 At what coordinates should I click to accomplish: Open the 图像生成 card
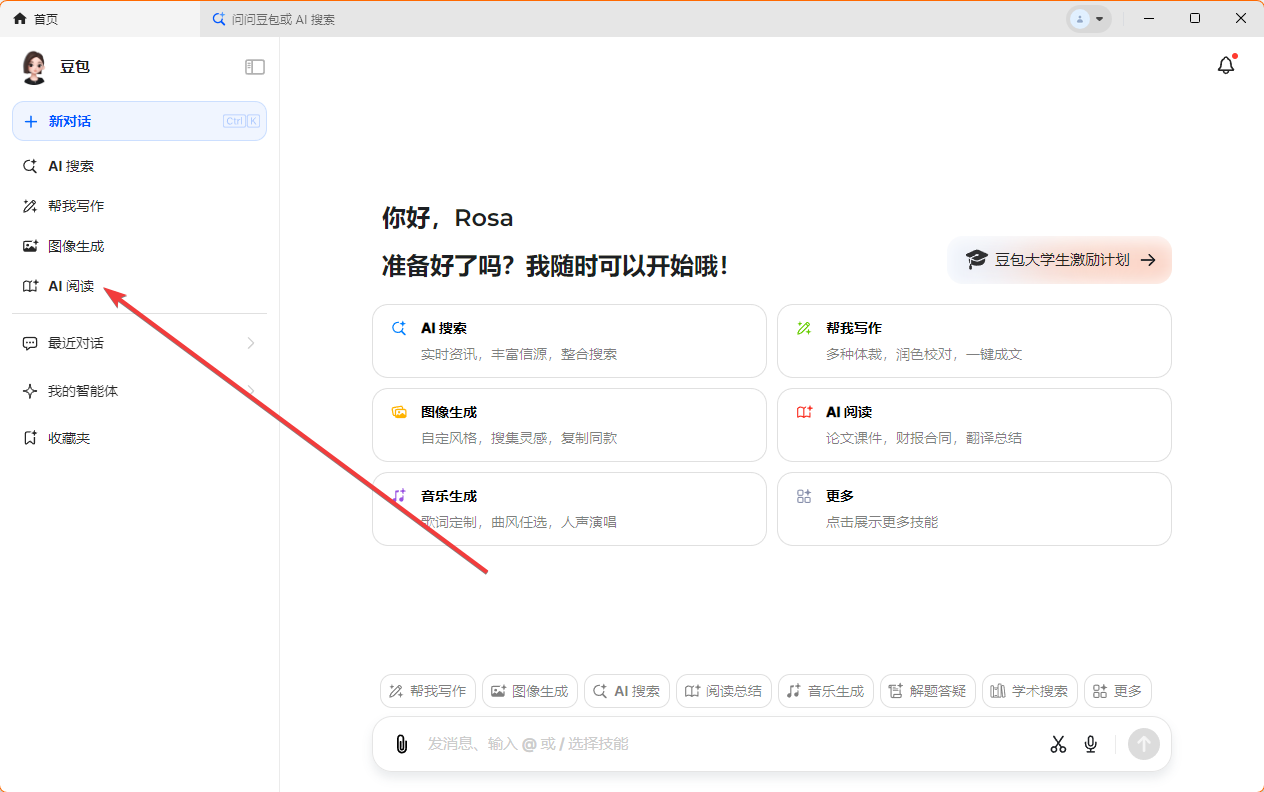click(x=569, y=425)
